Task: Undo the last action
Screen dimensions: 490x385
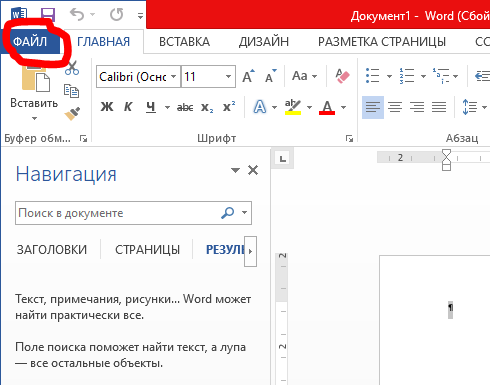Action: point(77,15)
